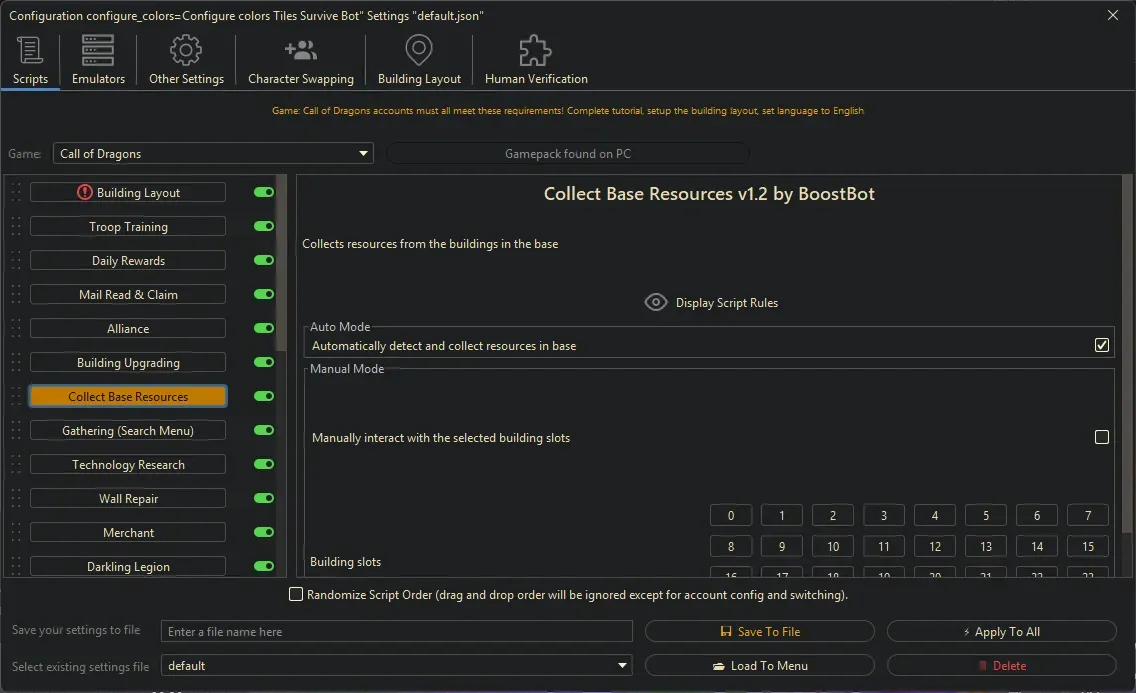Uncheck the Auto Mode detection checkbox
This screenshot has width=1136, height=693.
(1102, 344)
